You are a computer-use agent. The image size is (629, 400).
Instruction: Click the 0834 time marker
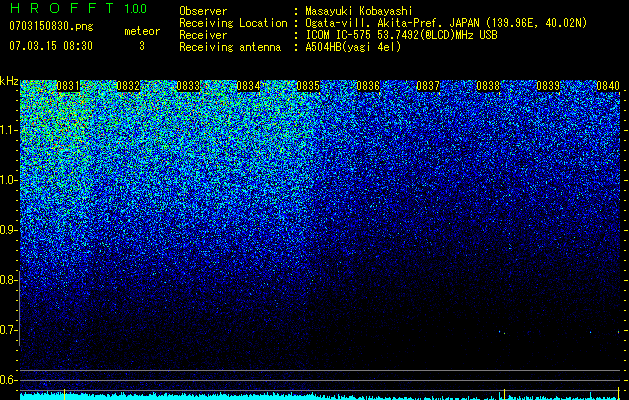coord(248,86)
